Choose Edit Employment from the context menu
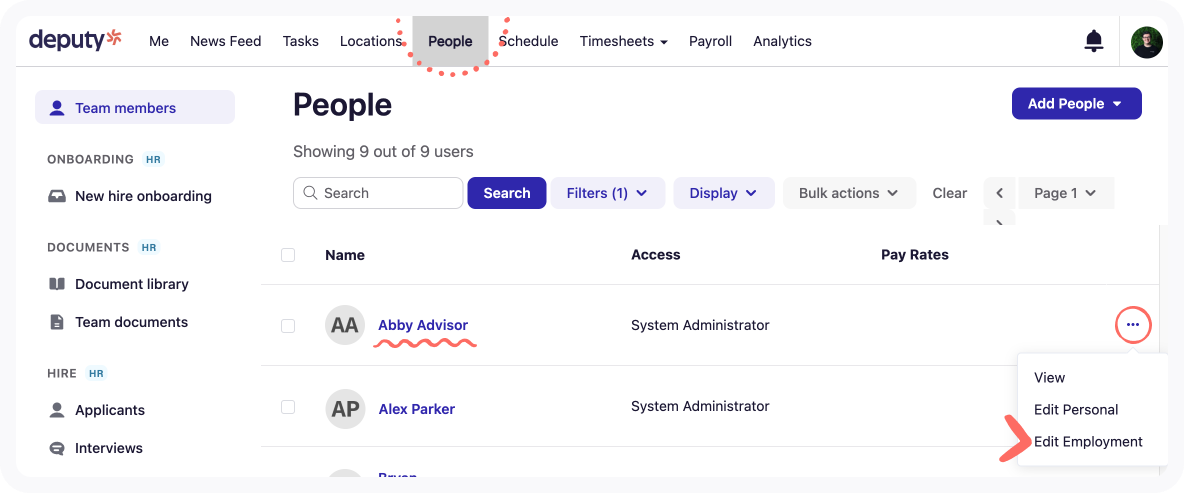The width and height of the screenshot is (1184, 493). (x=1088, y=442)
